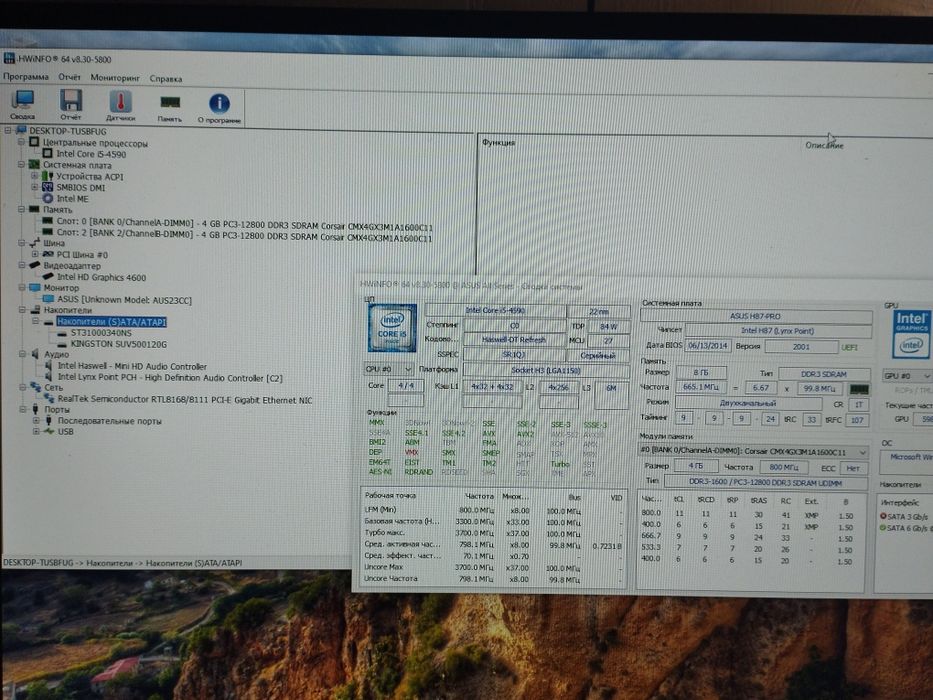Click the Память memory toolbar icon
Viewport: 933px width, 700px height.
click(x=170, y=107)
